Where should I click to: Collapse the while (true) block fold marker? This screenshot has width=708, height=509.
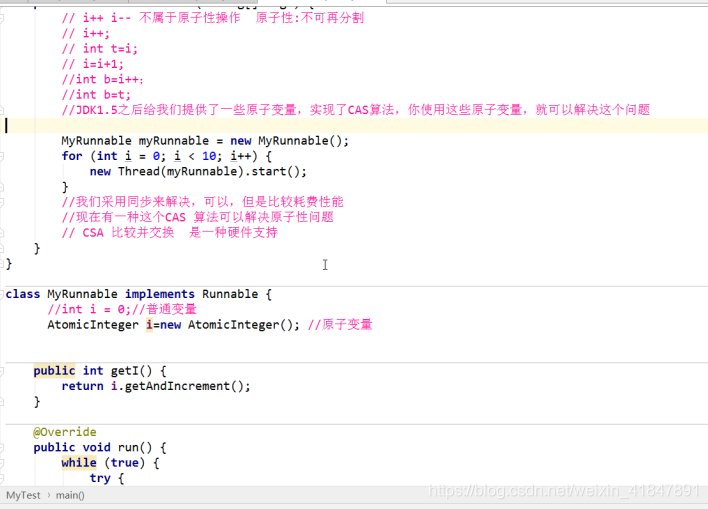click(2, 463)
